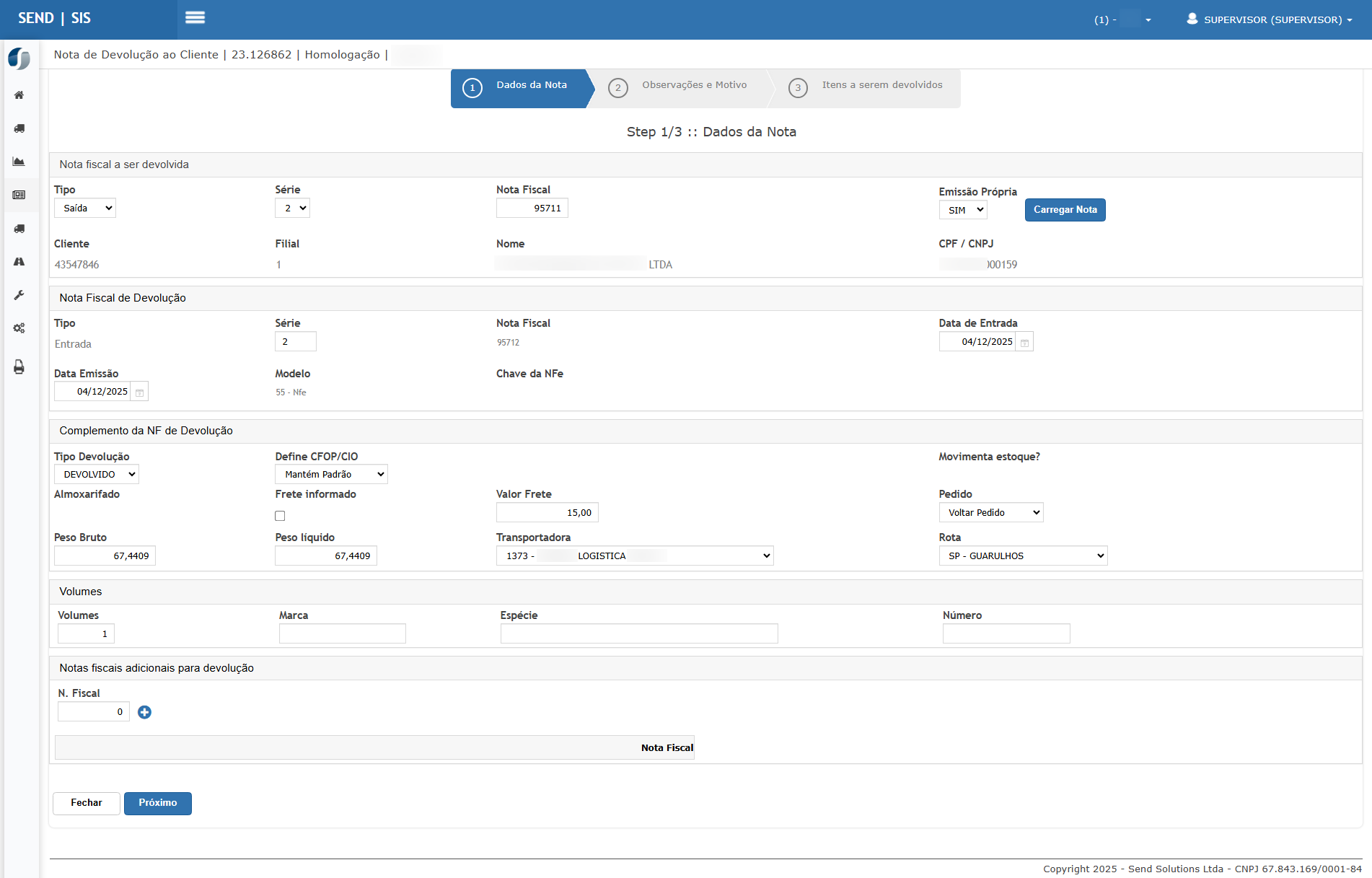Check the Frete informado checkbox
Image resolution: width=1372 pixels, height=878 pixels.
pyautogui.click(x=280, y=516)
